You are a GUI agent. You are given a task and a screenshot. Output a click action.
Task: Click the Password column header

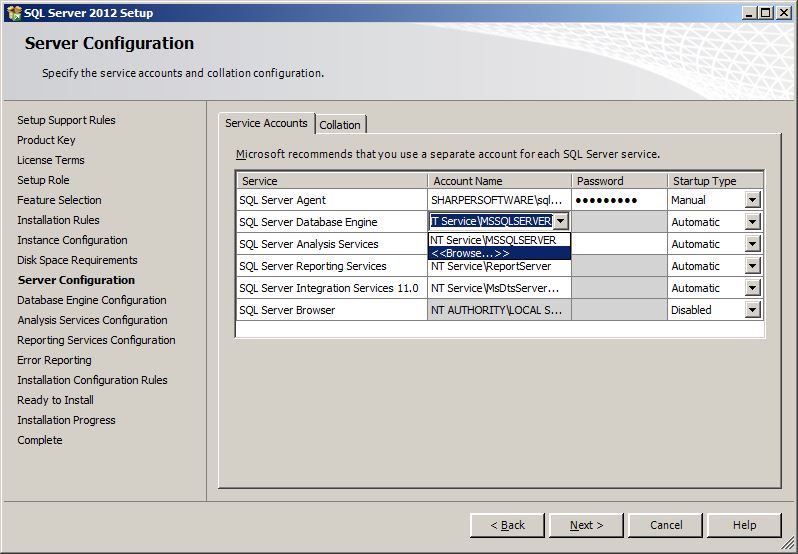(619, 181)
